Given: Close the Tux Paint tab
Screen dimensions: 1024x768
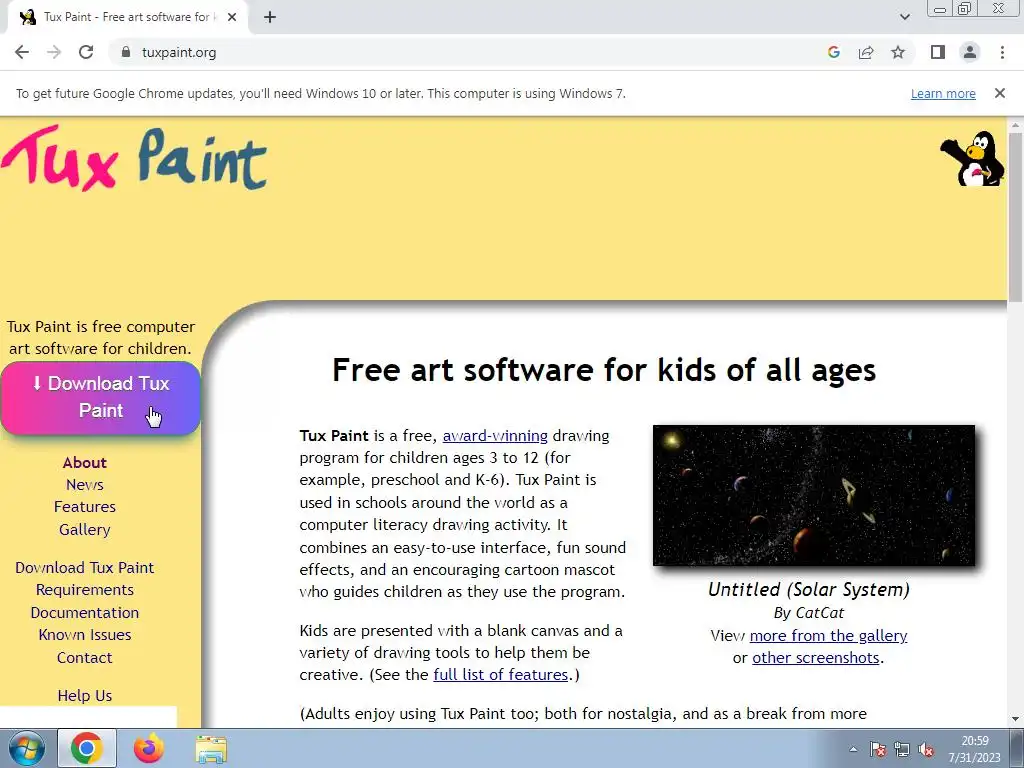Looking at the screenshot, I should click(232, 17).
